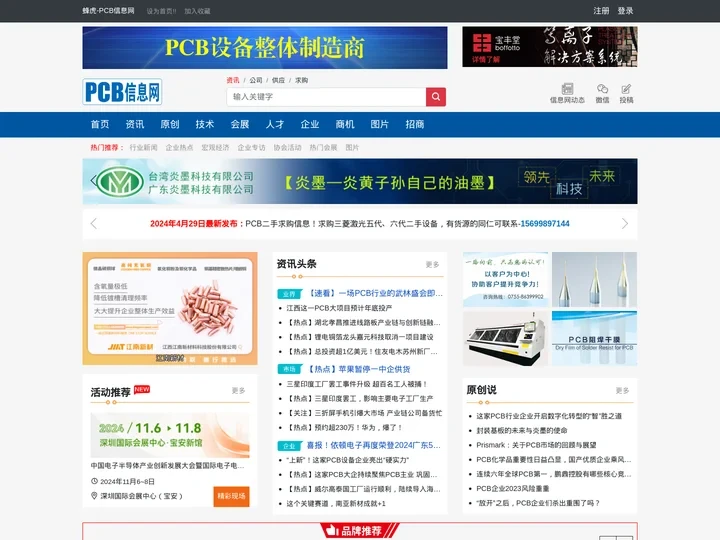This screenshot has height=540, width=720.
Task: Click the orange 精彩现场 button
Action: click(x=231, y=496)
